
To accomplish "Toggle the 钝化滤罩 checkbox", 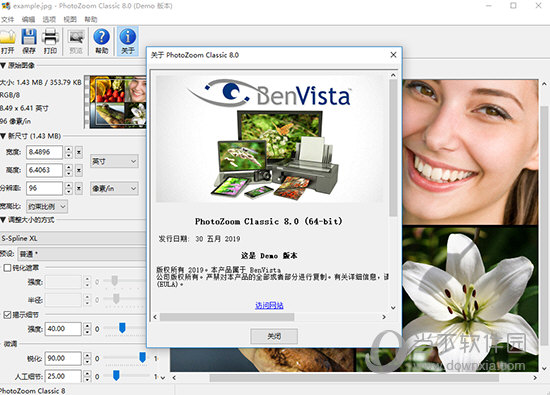I will [x=7, y=268].
